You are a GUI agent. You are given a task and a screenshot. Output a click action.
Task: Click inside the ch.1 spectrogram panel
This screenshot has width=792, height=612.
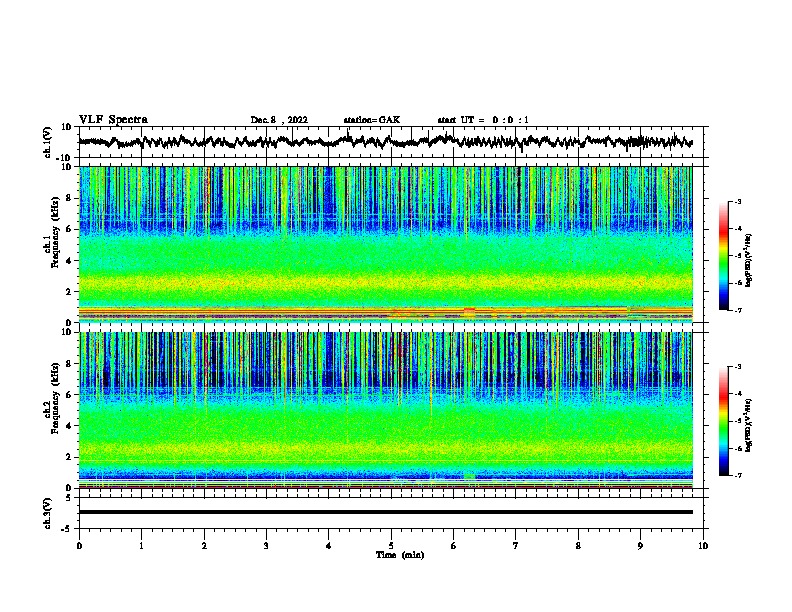point(385,244)
